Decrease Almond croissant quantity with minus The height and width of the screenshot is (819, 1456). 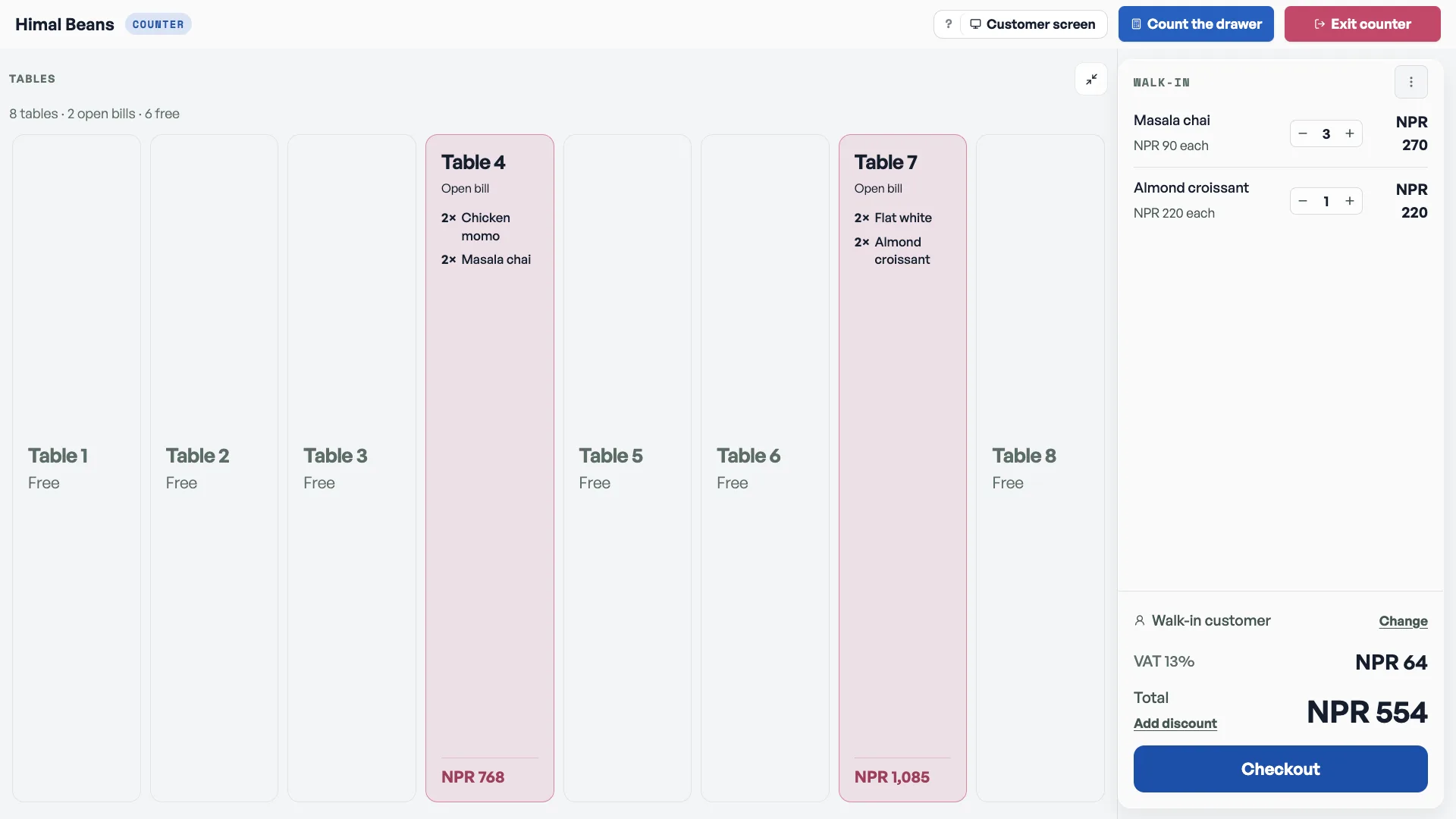click(x=1303, y=201)
